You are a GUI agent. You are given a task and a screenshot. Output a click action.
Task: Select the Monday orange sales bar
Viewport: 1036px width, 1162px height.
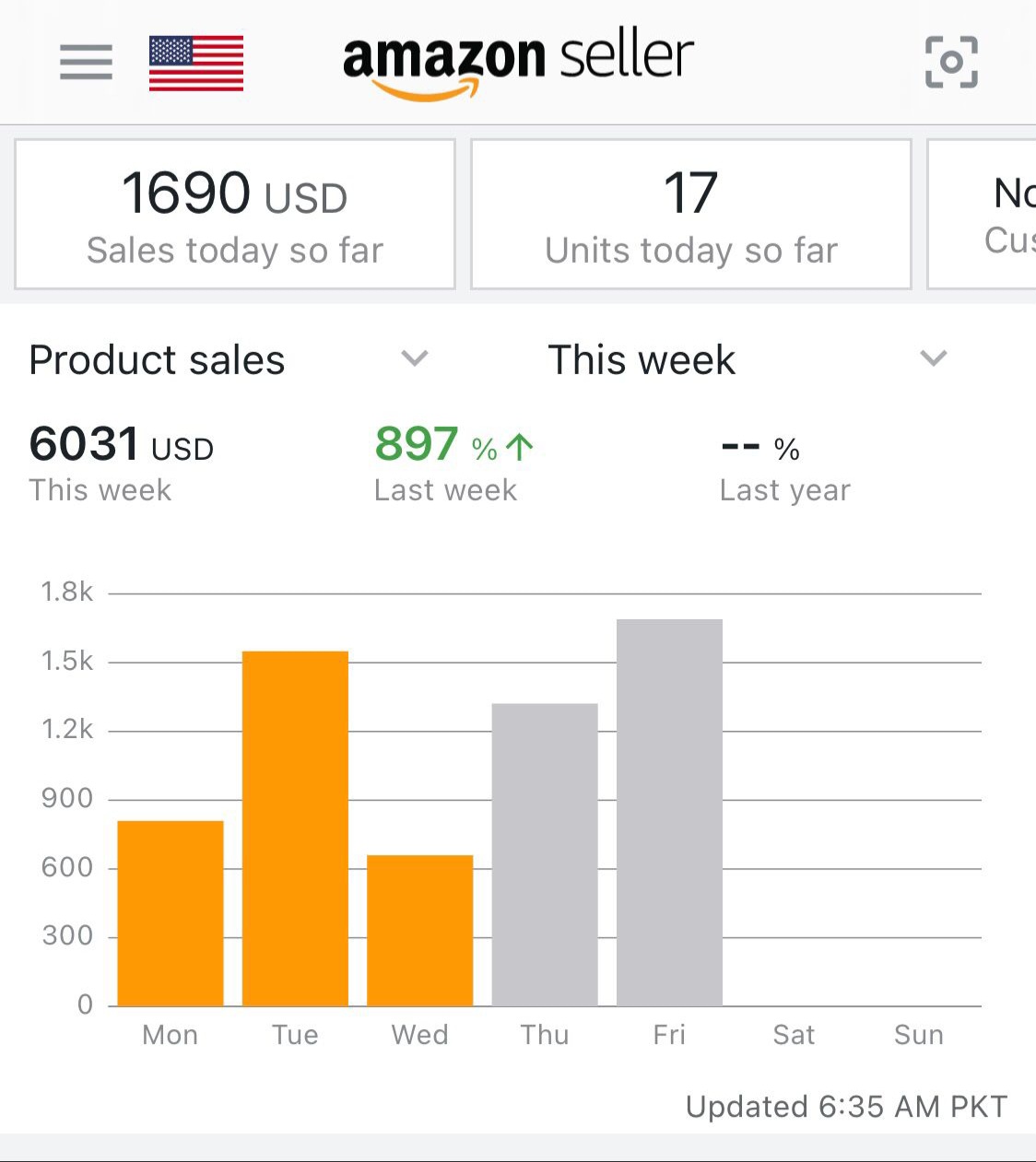point(171,912)
